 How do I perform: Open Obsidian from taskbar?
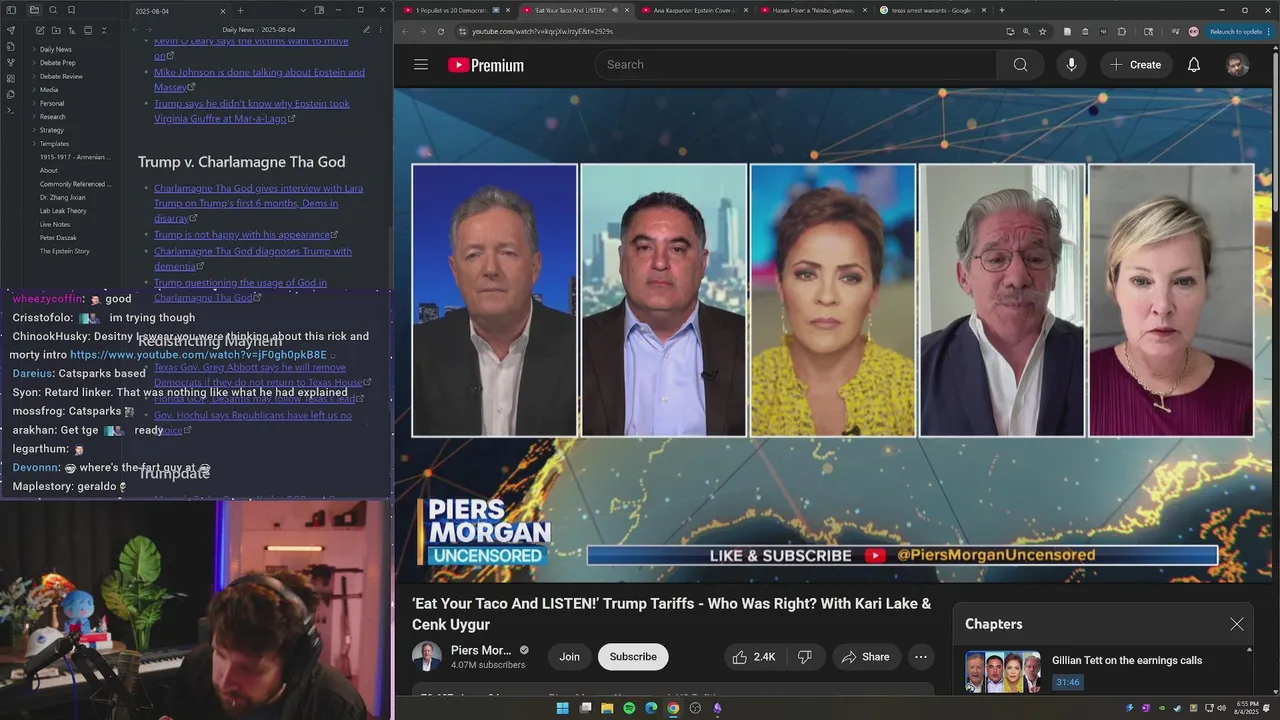coord(717,708)
